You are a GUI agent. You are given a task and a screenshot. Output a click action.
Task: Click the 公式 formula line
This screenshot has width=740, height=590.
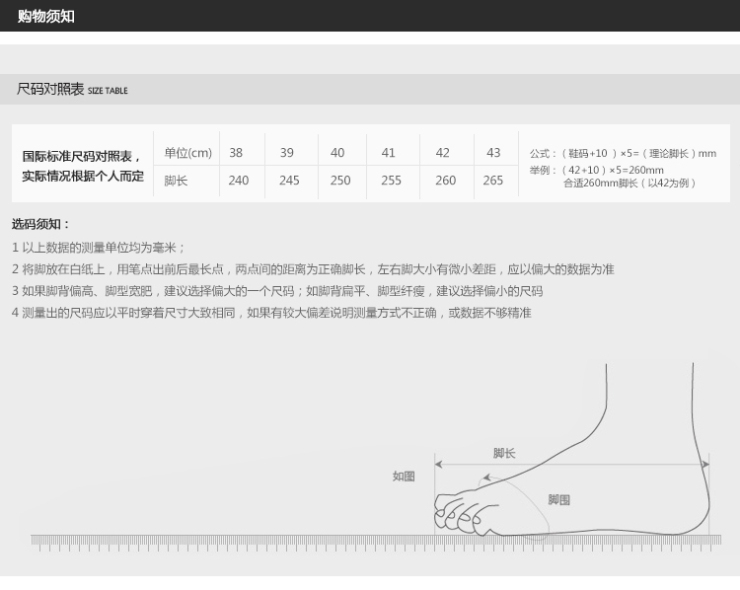623,153
